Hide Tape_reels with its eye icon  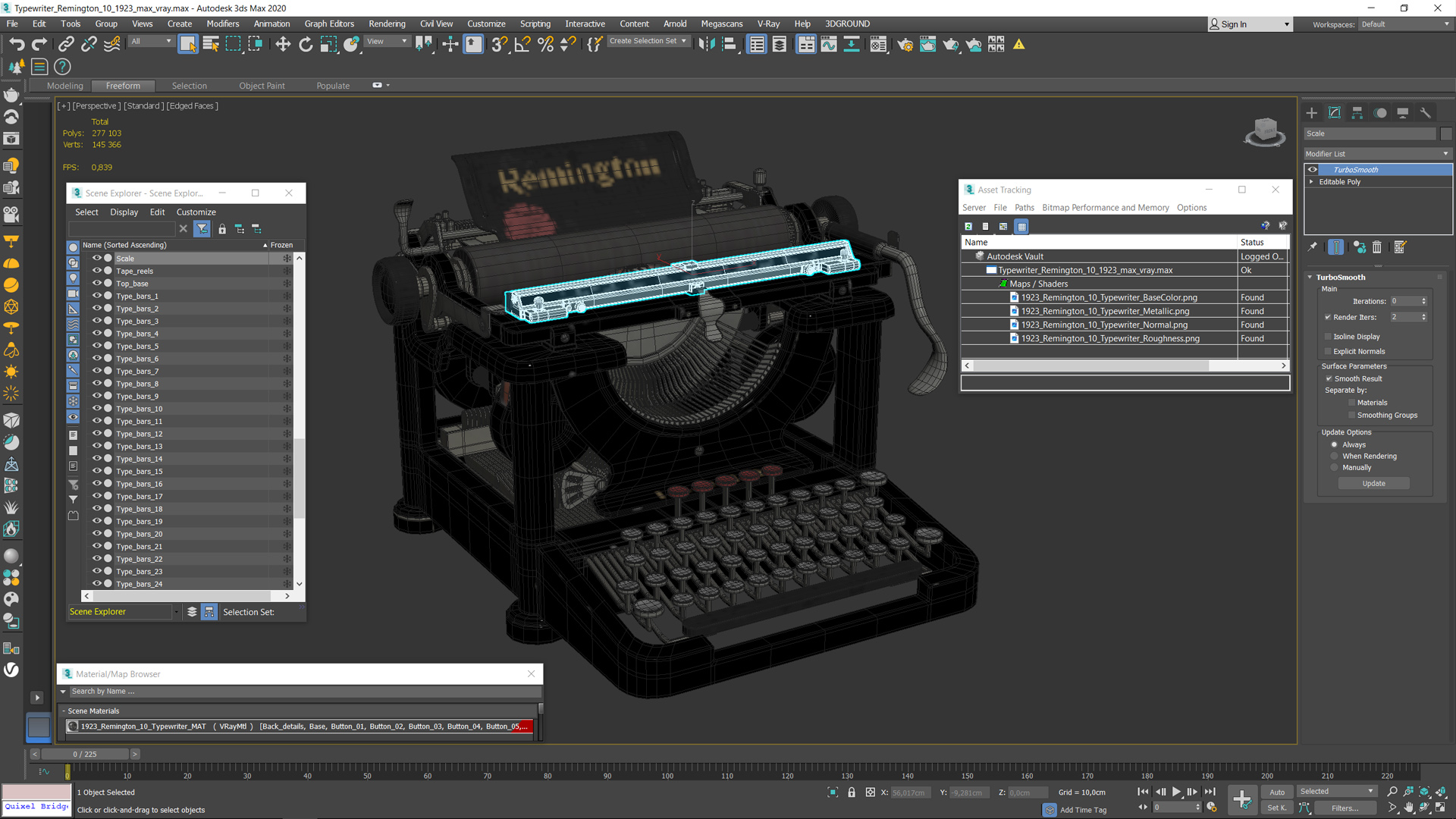(x=97, y=270)
